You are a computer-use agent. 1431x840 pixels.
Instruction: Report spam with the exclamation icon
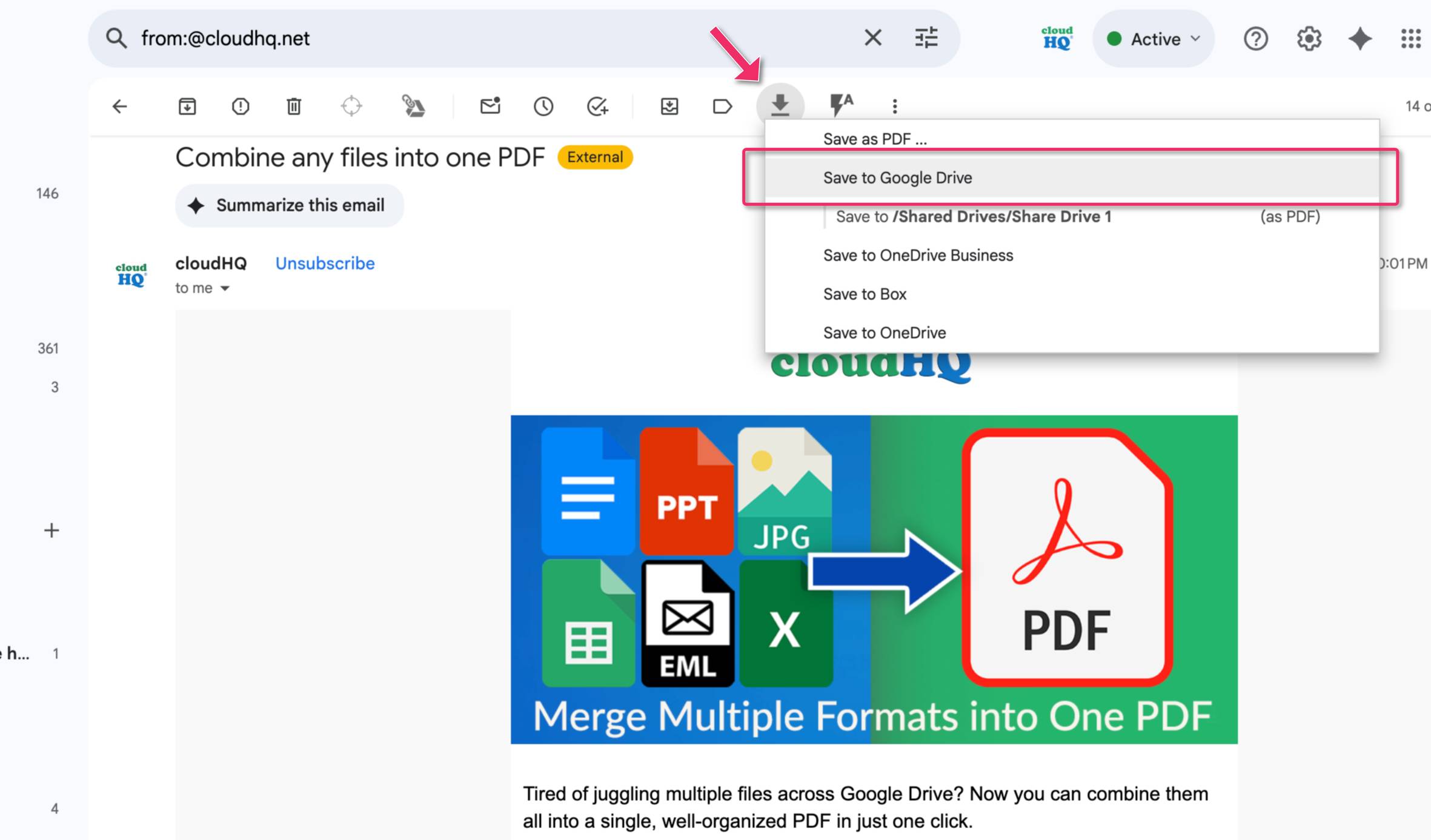coord(241,107)
